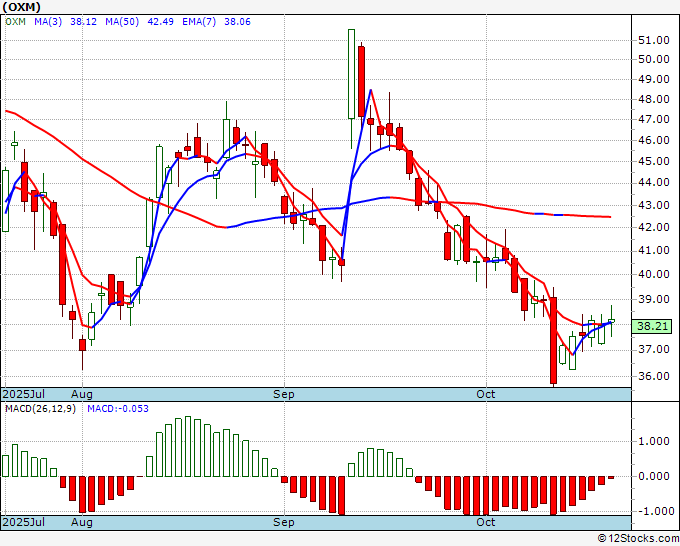The height and width of the screenshot is (546, 680).
Task: Select the MA(50) value 42.49
Action: tap(160, 22)
